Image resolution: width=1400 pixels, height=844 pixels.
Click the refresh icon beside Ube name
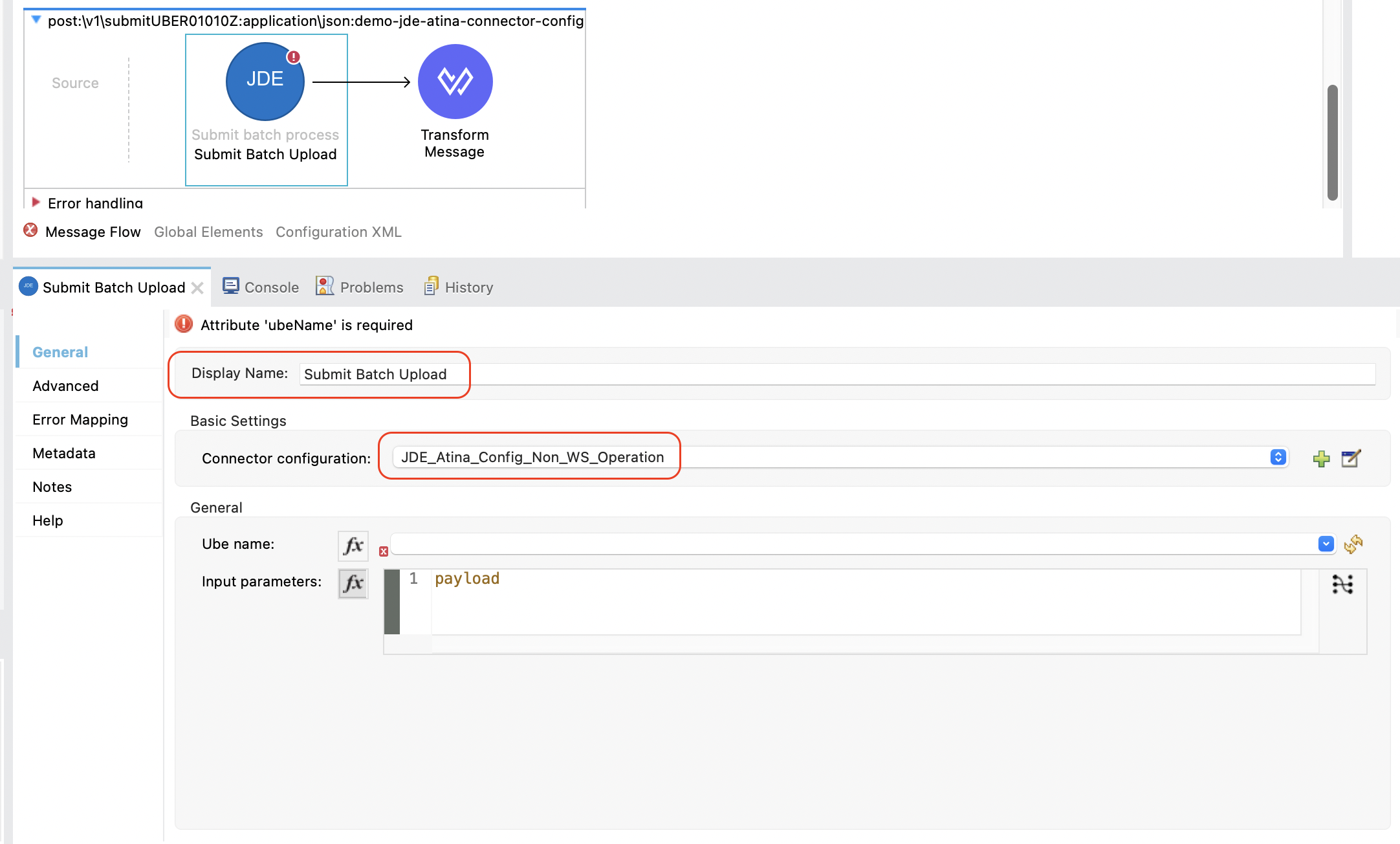[1353, 544]
